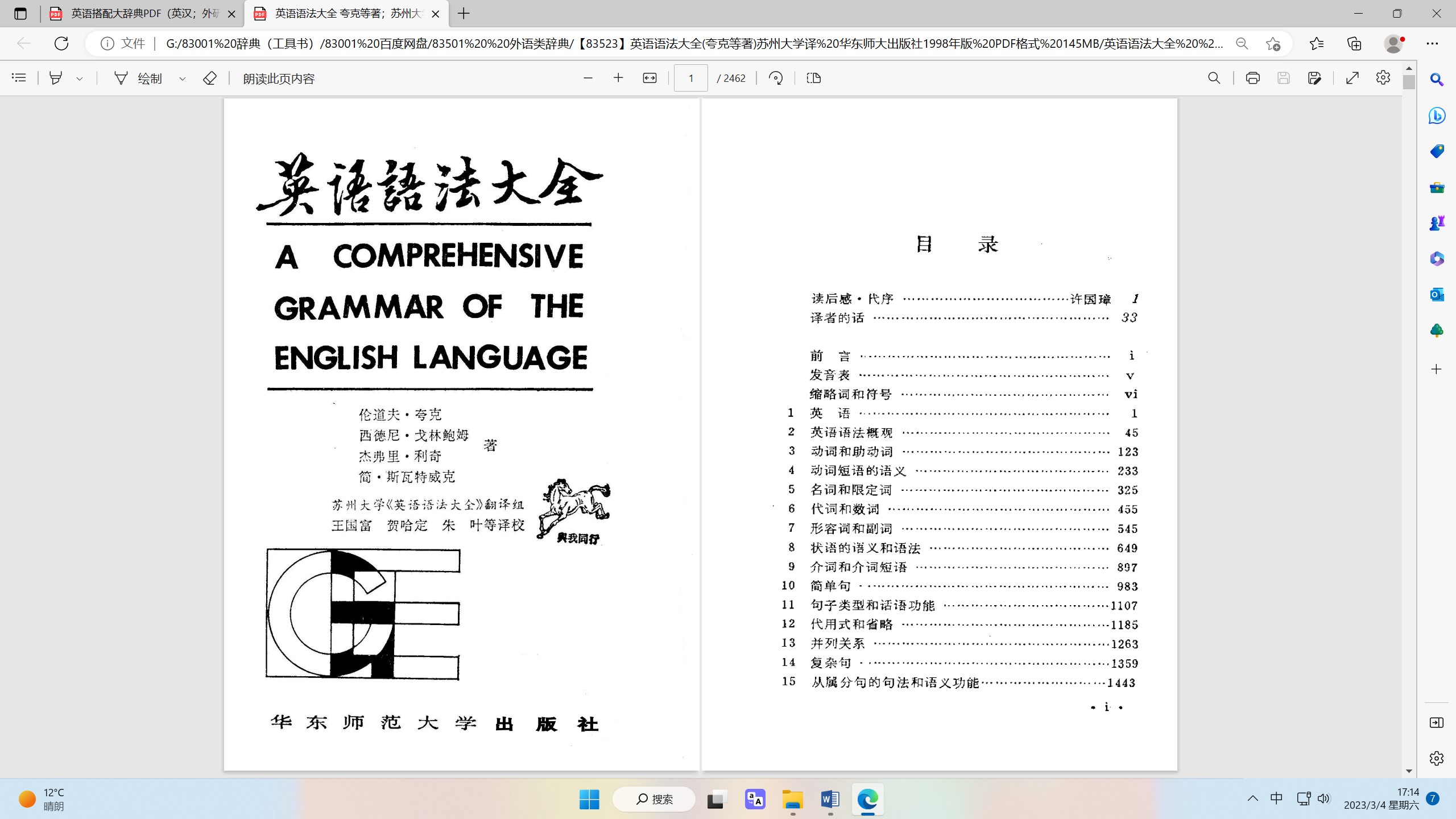Click the scroll down arrow
1456x819 pixels.
point(1408,771)
